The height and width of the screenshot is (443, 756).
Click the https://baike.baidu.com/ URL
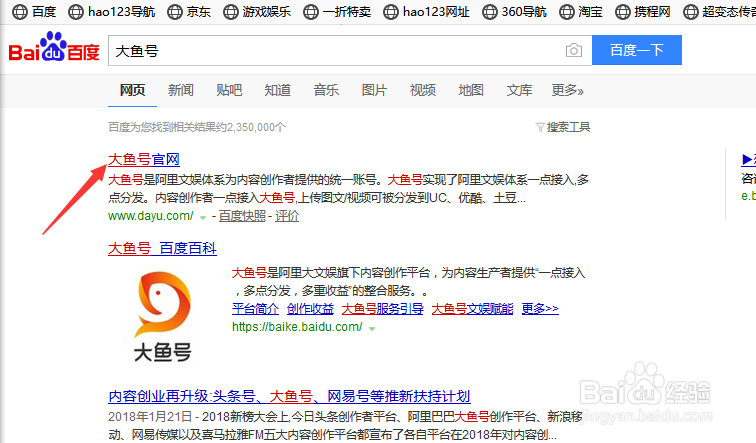(297, 327)
